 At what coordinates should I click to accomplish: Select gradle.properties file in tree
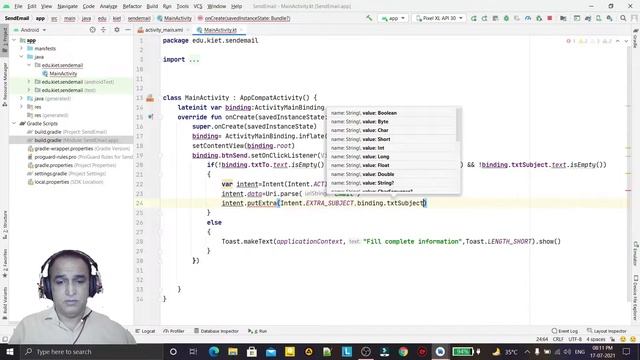pos(72,165)
